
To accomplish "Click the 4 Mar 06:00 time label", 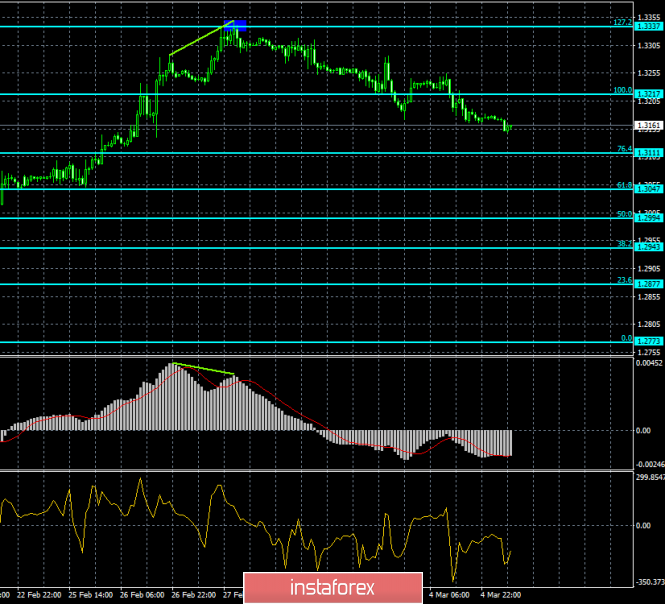I will click(449, 595).
